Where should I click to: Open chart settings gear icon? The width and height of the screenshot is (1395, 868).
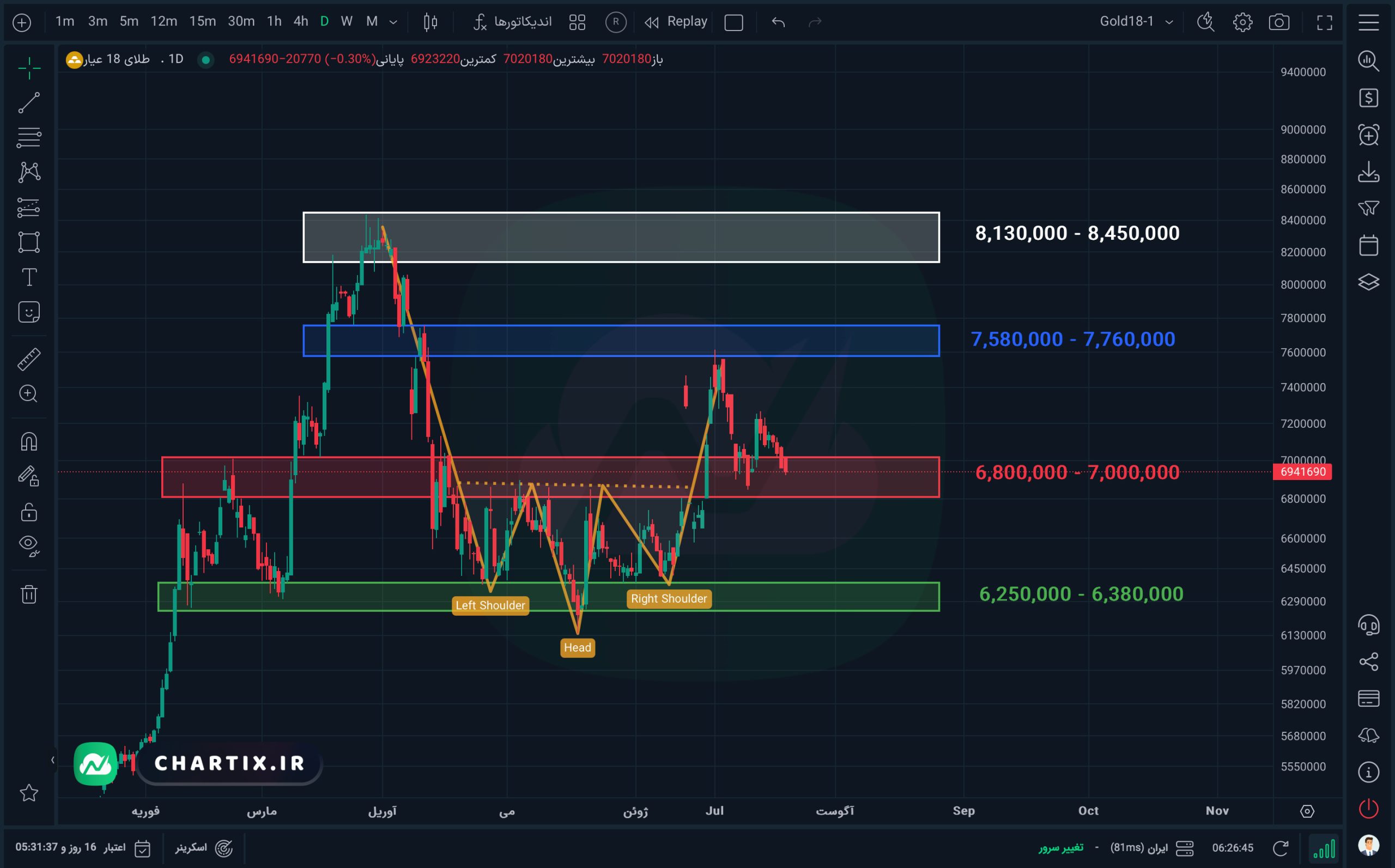coord(1243,22)
